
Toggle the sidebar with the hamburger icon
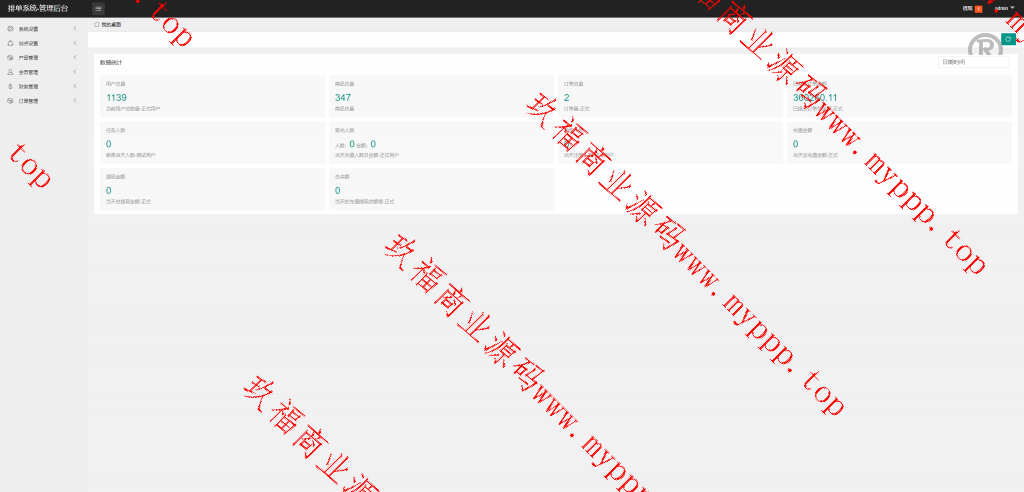98,8
